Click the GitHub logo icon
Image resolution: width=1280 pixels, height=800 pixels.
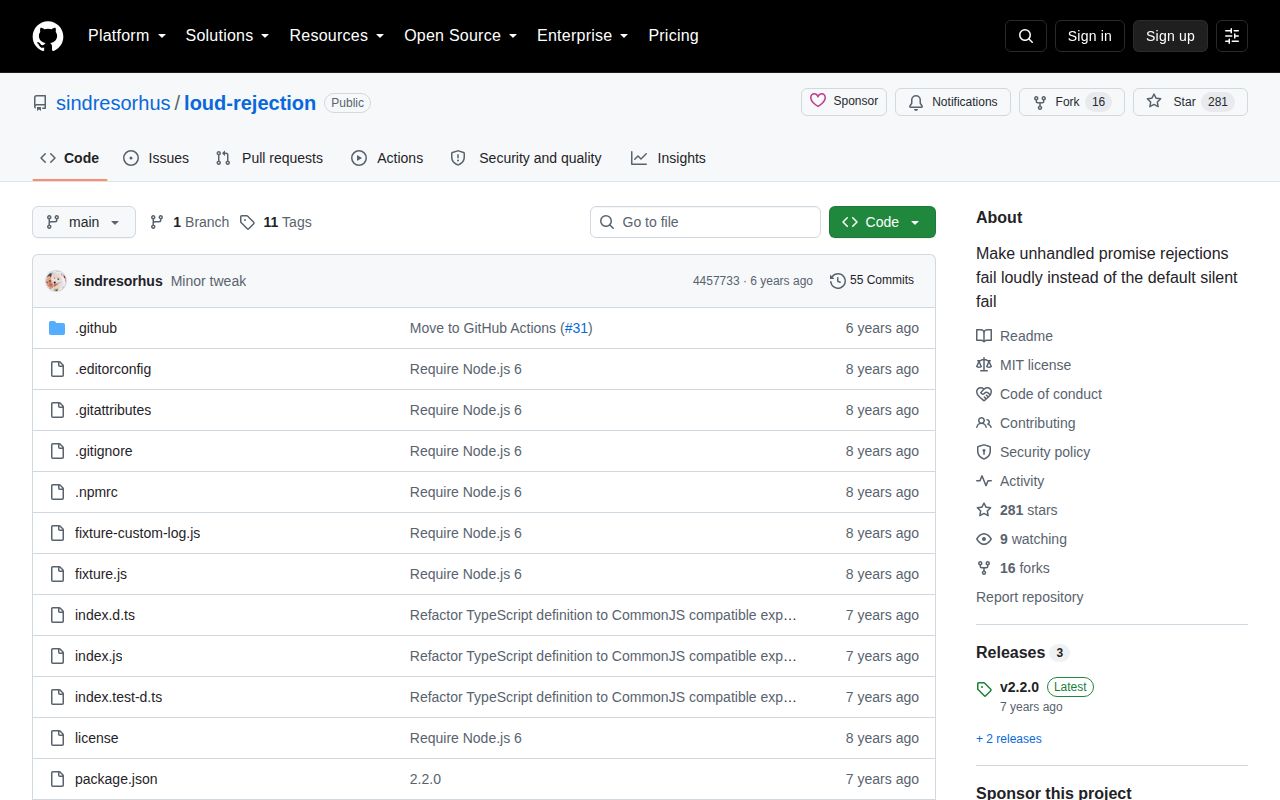click(x=48, y=36)
